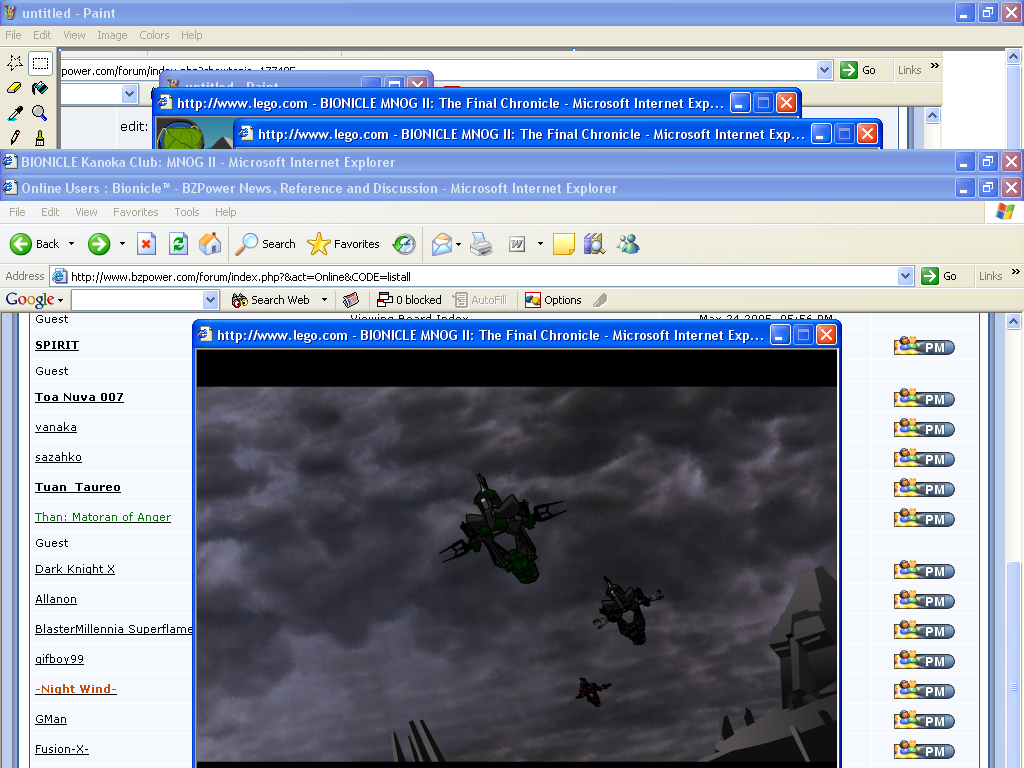Click the 0 blocked popup blocker button
This screenshot has width=1024, height=768.
pyautogui.click(x=409, y=300)
